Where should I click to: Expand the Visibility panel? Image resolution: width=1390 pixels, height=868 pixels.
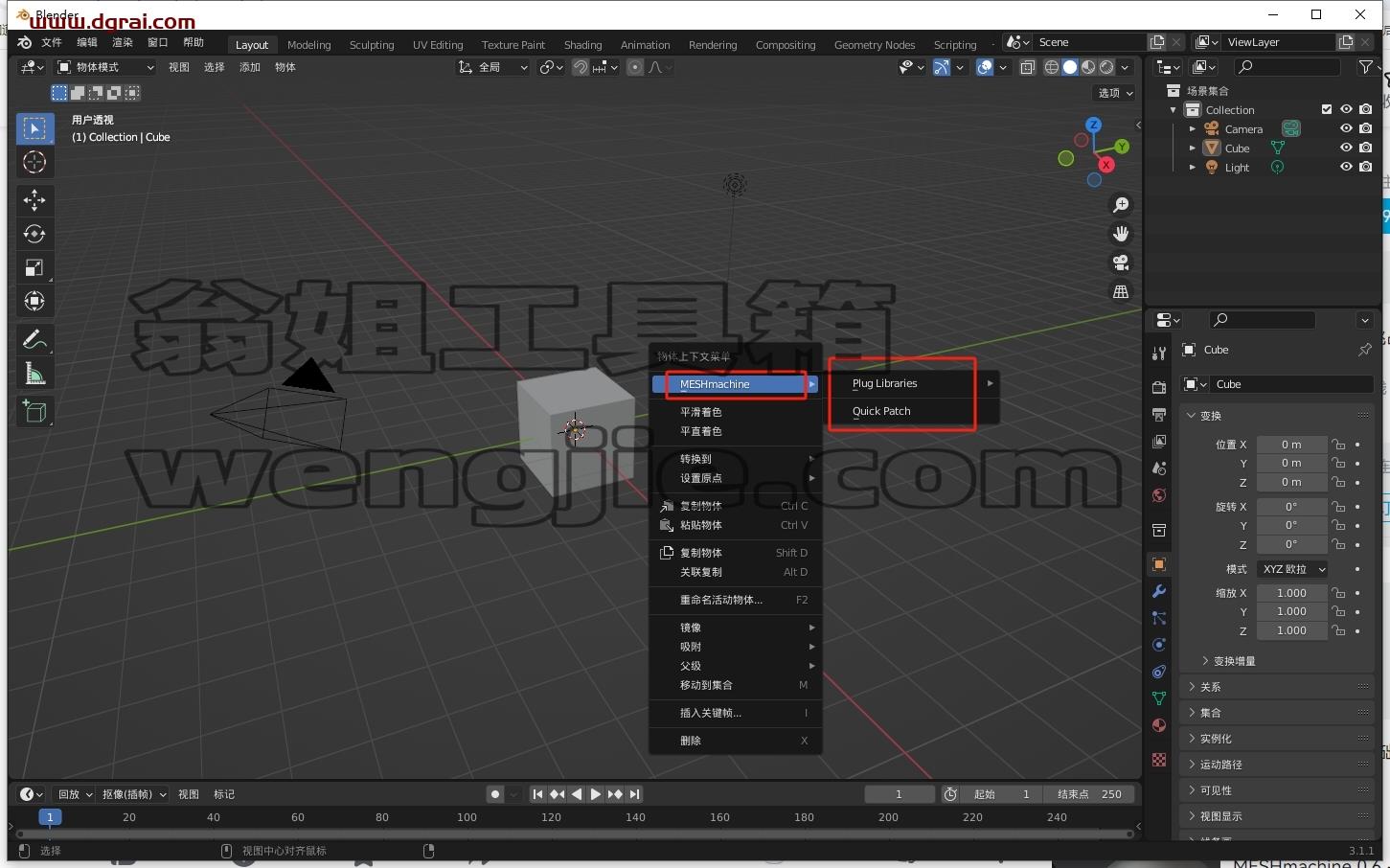(x=1278, y=790)
